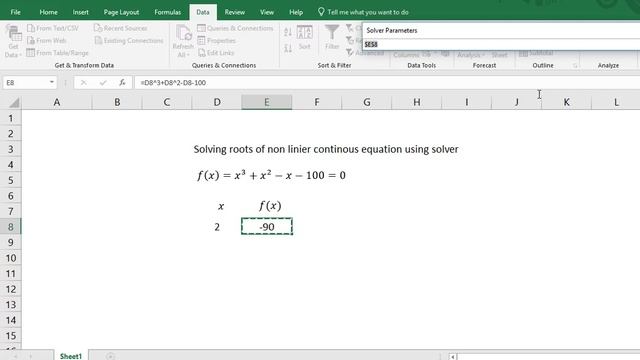Viewport: 640px width, 360px height.
Task: Click the horizontal scrollbar left arrow
Action: 453,357
